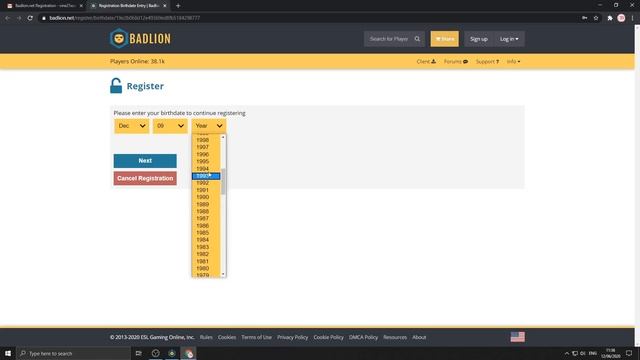The height and width of the screenshot is (360, 640).
Task: Click the Windows taskbar search box
Action: [73, 353]
